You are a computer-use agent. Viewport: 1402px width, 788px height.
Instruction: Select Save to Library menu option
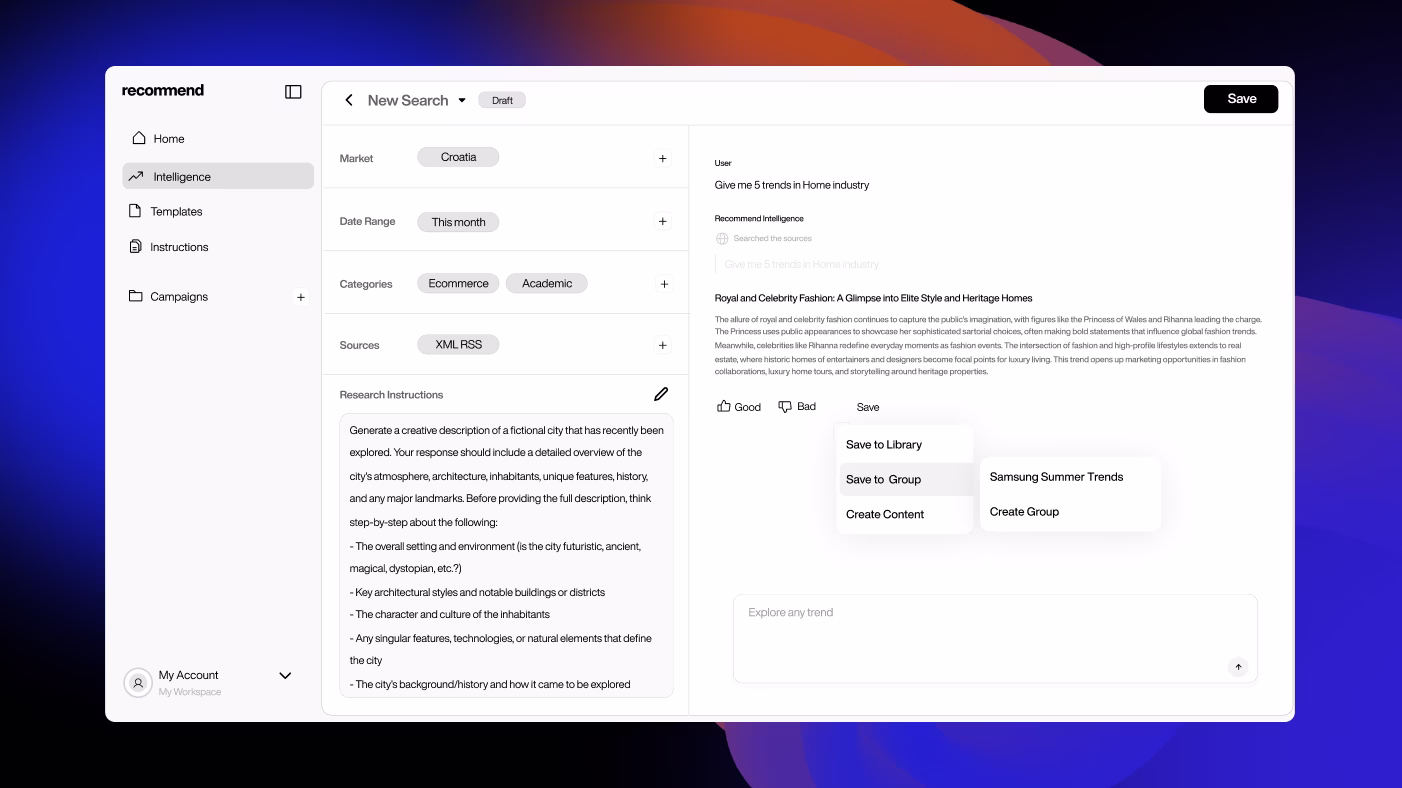(884, 445)
